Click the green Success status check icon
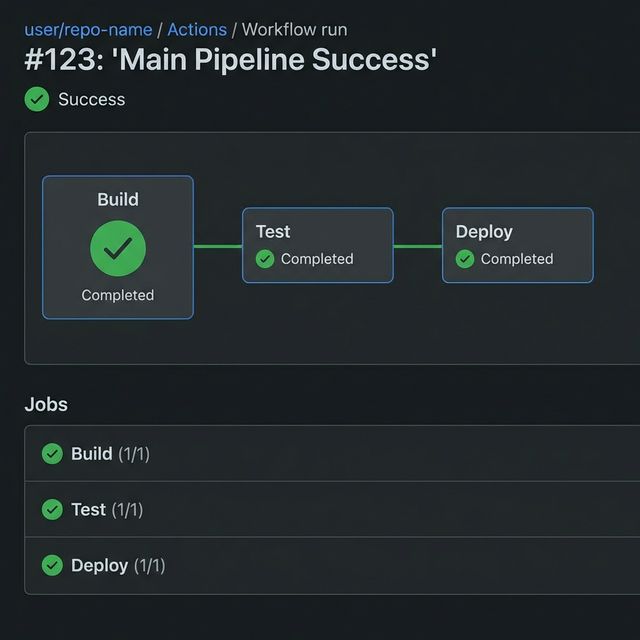This screenshot has width=640, height=640. pyautogui.click(x=36, y=99)
